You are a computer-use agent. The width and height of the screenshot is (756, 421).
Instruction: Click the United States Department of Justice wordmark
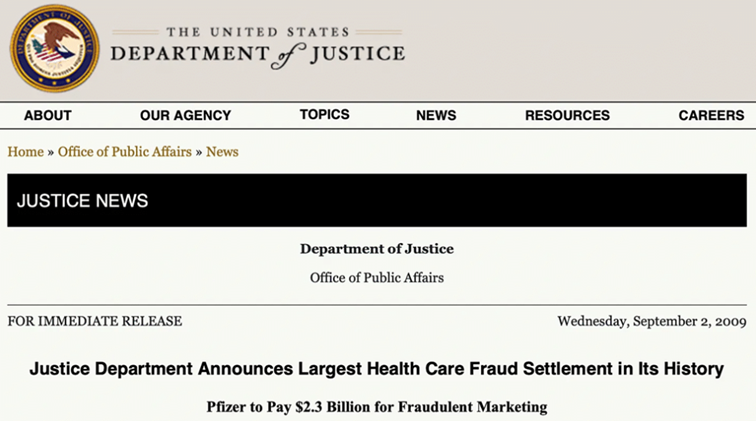click(257, 47)
